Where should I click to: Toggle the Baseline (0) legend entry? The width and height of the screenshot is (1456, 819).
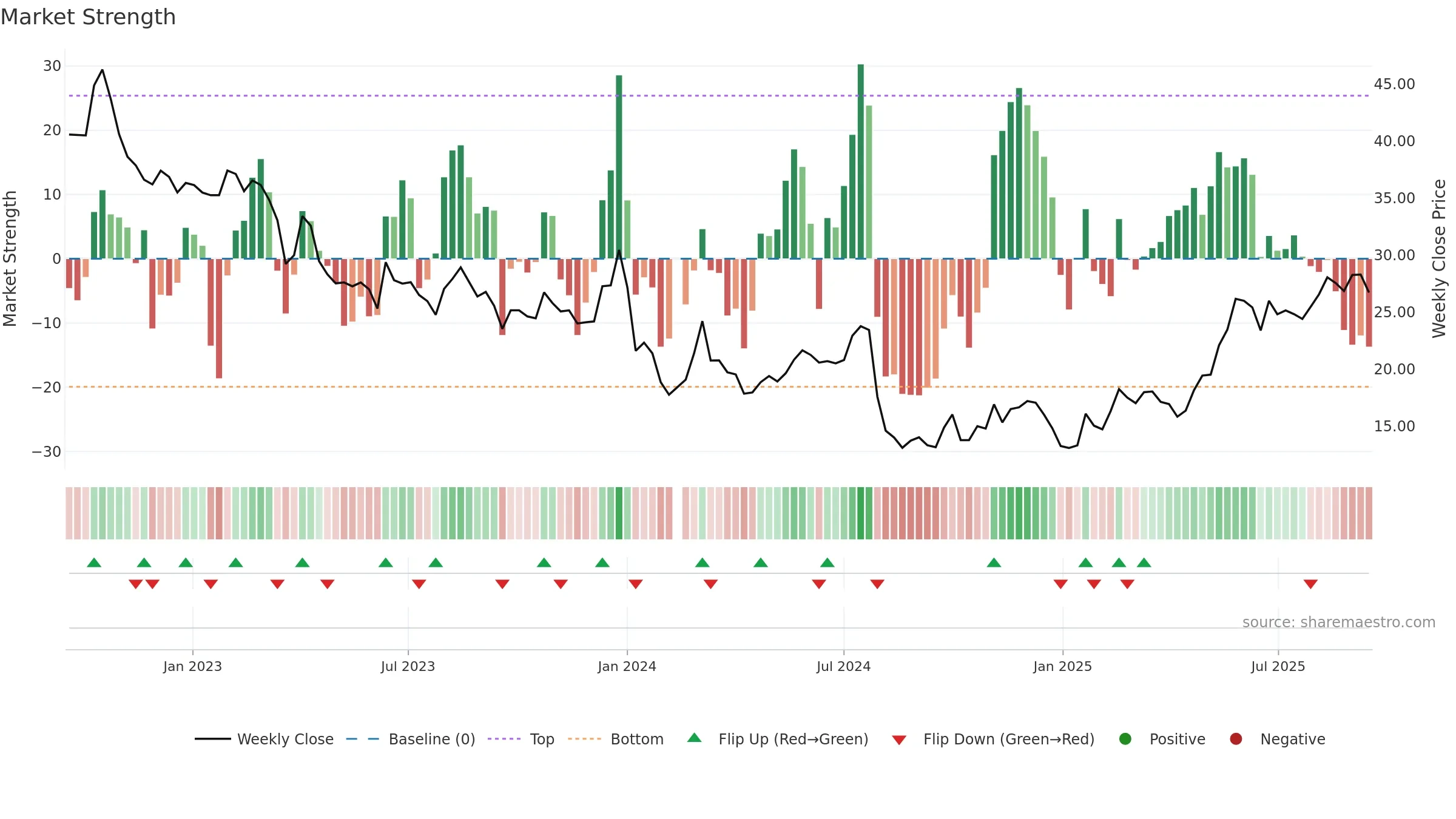[x=411, y=739]
